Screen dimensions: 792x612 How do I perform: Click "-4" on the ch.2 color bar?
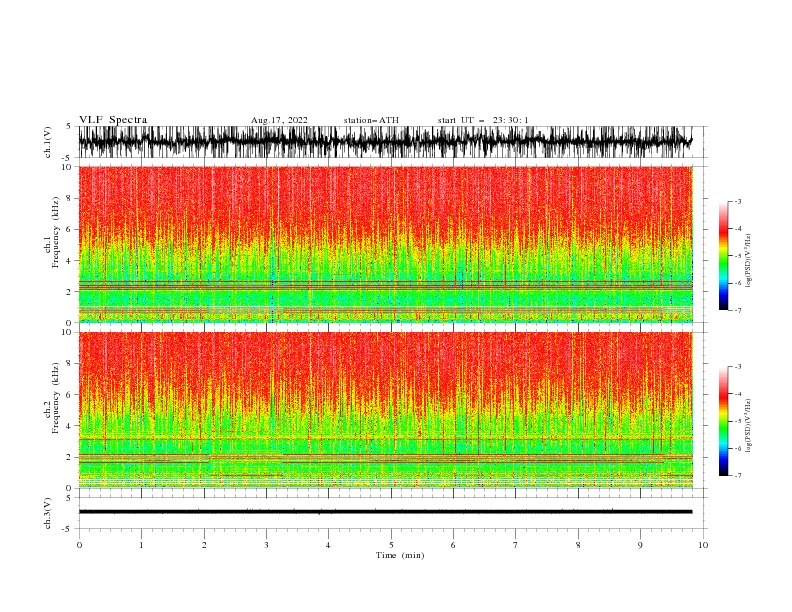pos(737,394)
